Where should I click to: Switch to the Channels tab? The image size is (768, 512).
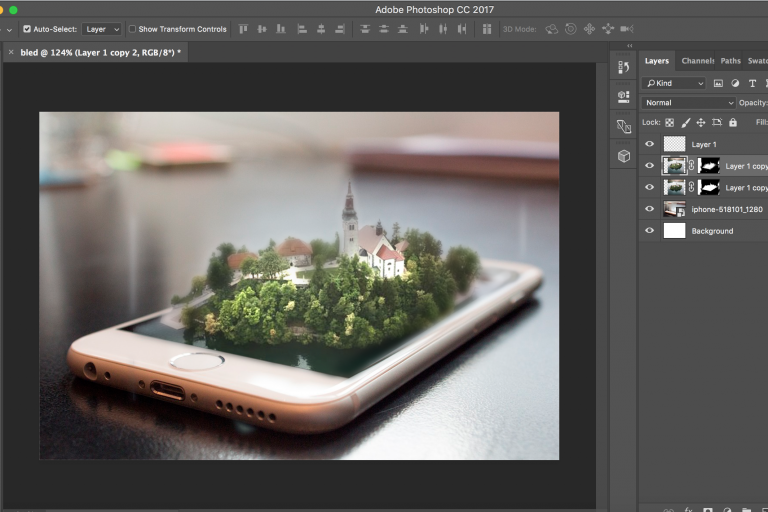(x=697, y=61)
